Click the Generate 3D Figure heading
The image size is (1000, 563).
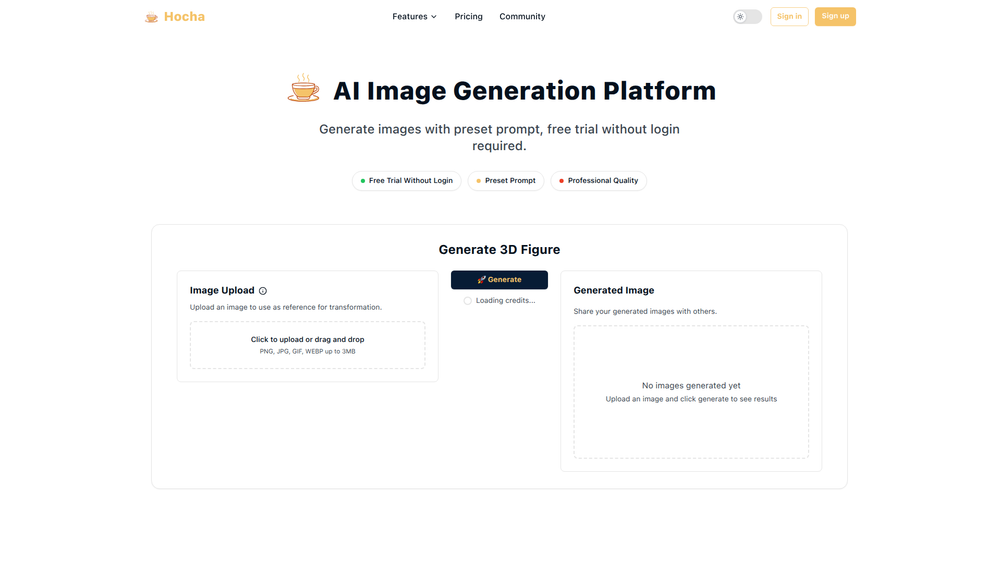(499, 249)
